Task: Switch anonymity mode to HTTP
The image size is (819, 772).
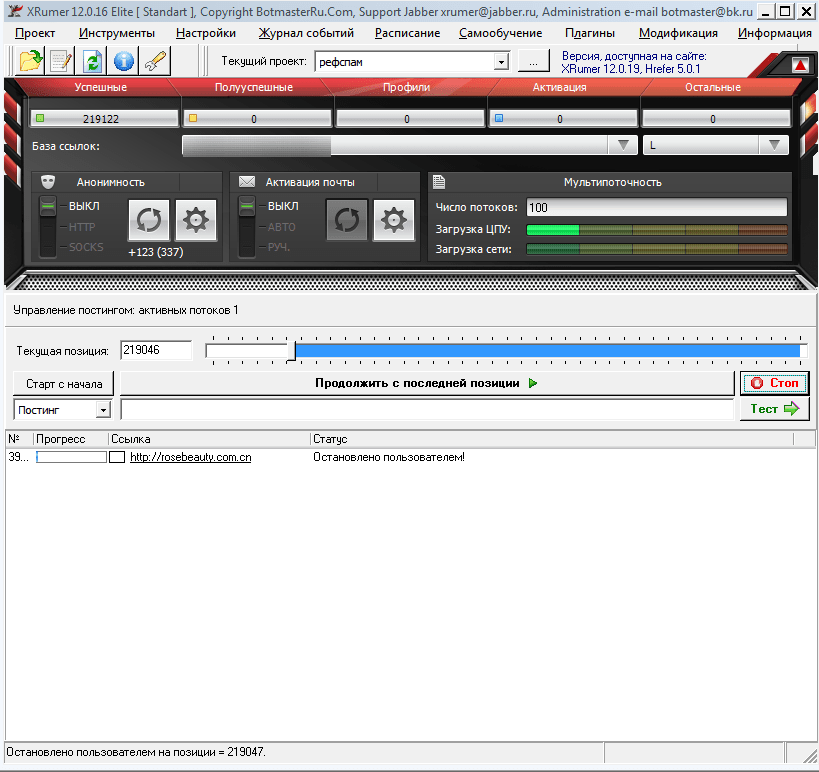Action: click(x=82, y=227)
